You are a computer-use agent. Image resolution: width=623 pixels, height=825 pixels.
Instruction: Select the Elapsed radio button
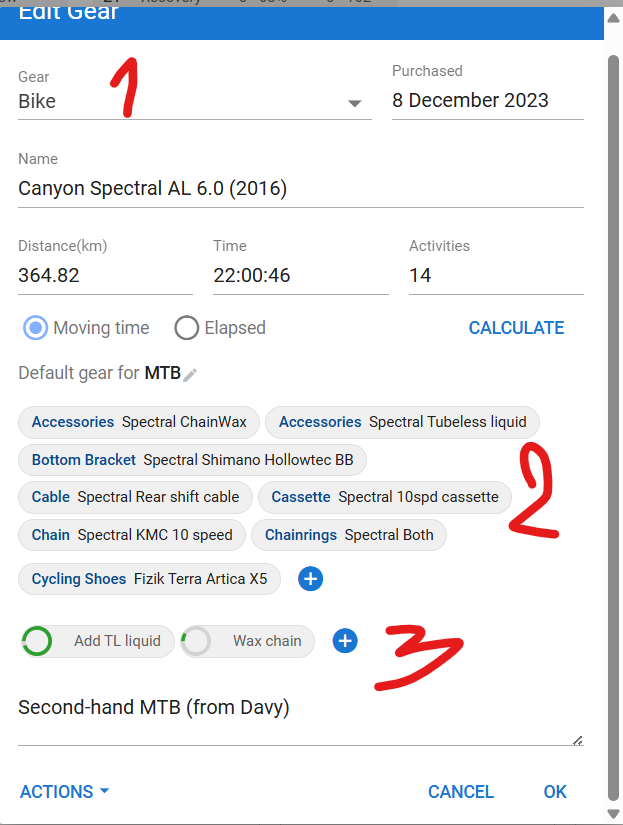tap(187, 328)
